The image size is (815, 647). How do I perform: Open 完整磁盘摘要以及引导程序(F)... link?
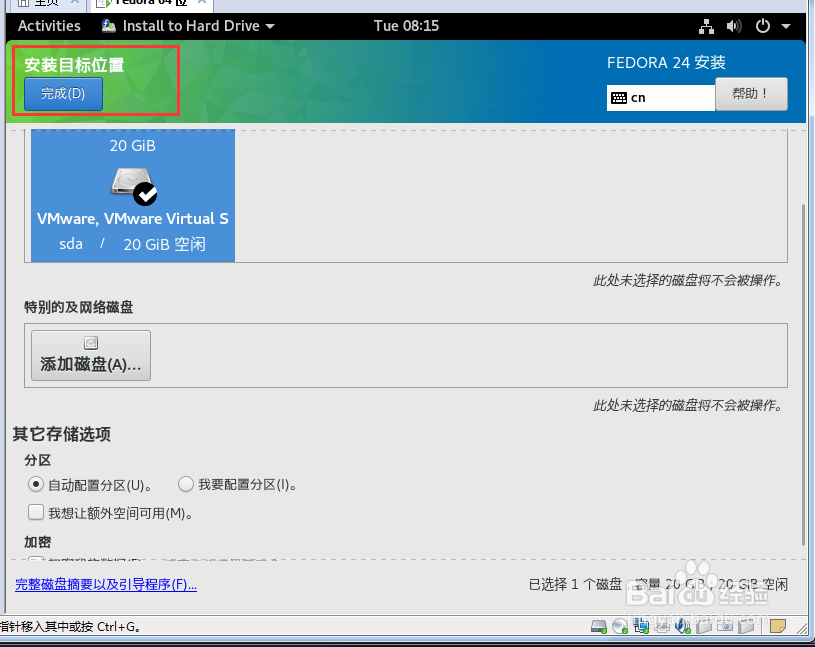click(106, 584)
